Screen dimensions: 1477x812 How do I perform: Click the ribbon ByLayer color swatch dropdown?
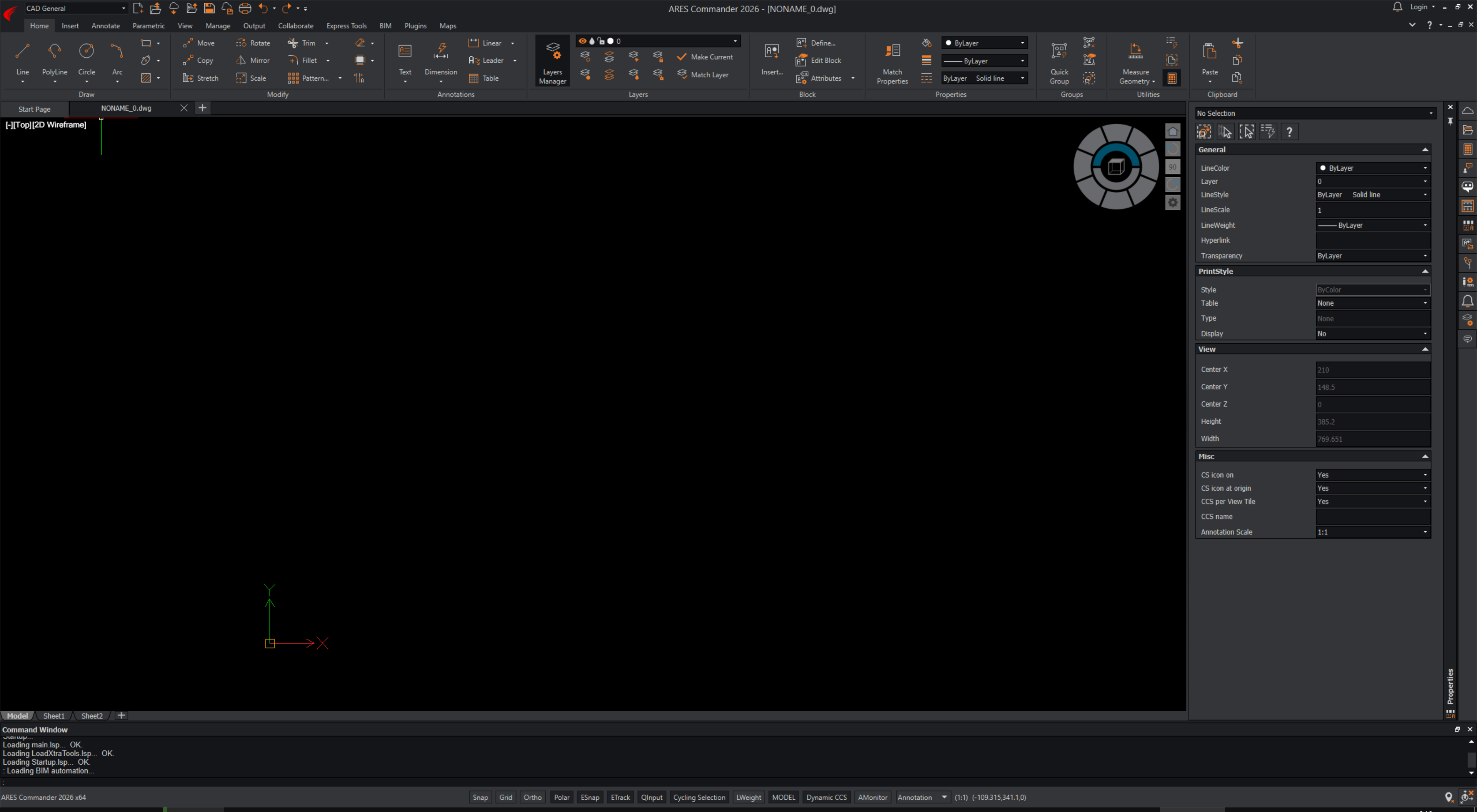(x=984, y=43)
